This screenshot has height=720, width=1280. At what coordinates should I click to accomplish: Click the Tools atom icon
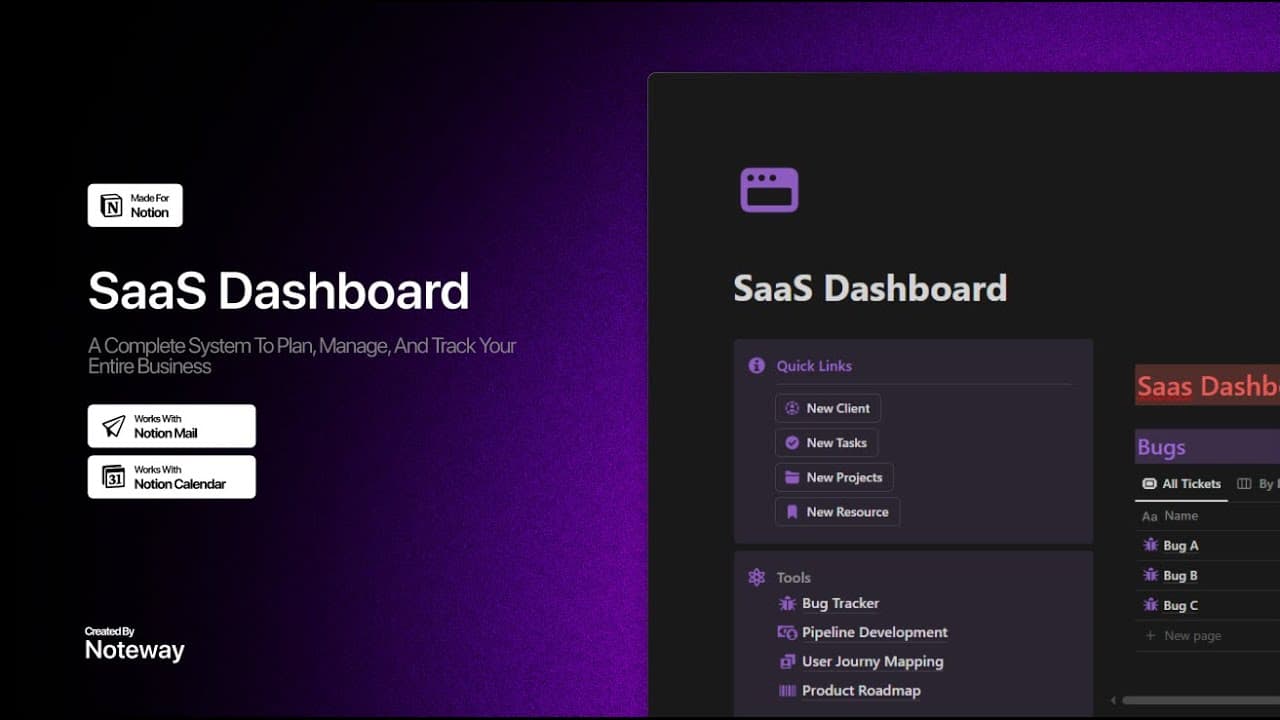click(756, 577)
